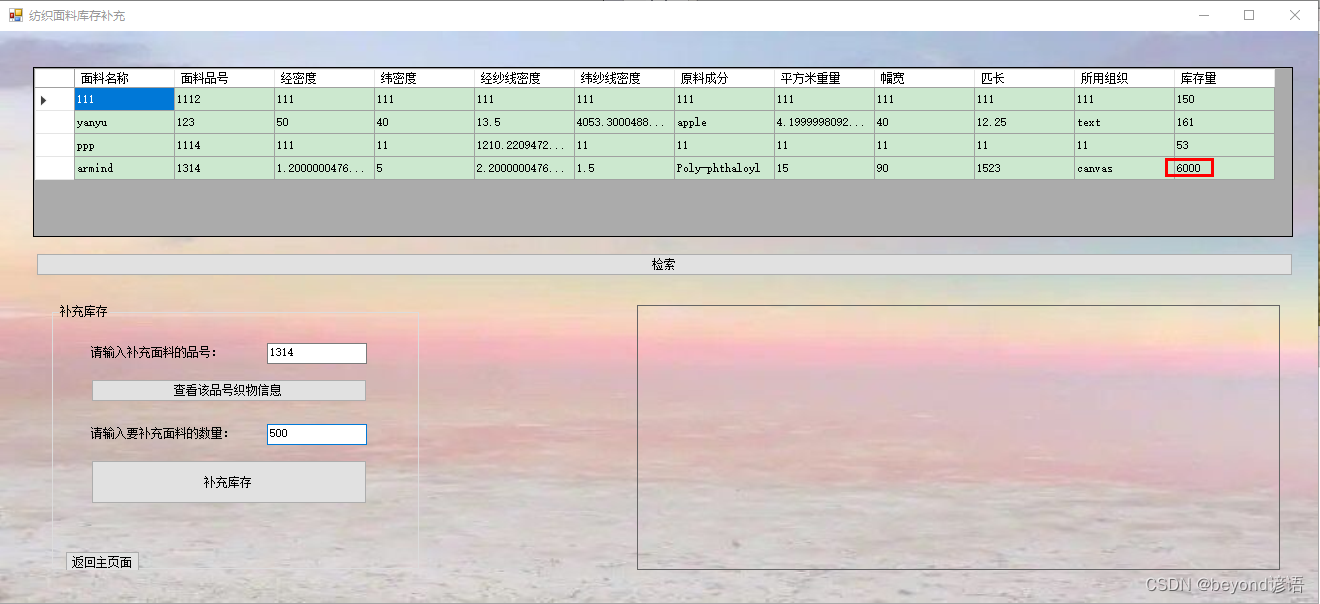Screen dimensions: 1320x604
Task: Click the fabric number input showing 1314
Action: point(316,353)
